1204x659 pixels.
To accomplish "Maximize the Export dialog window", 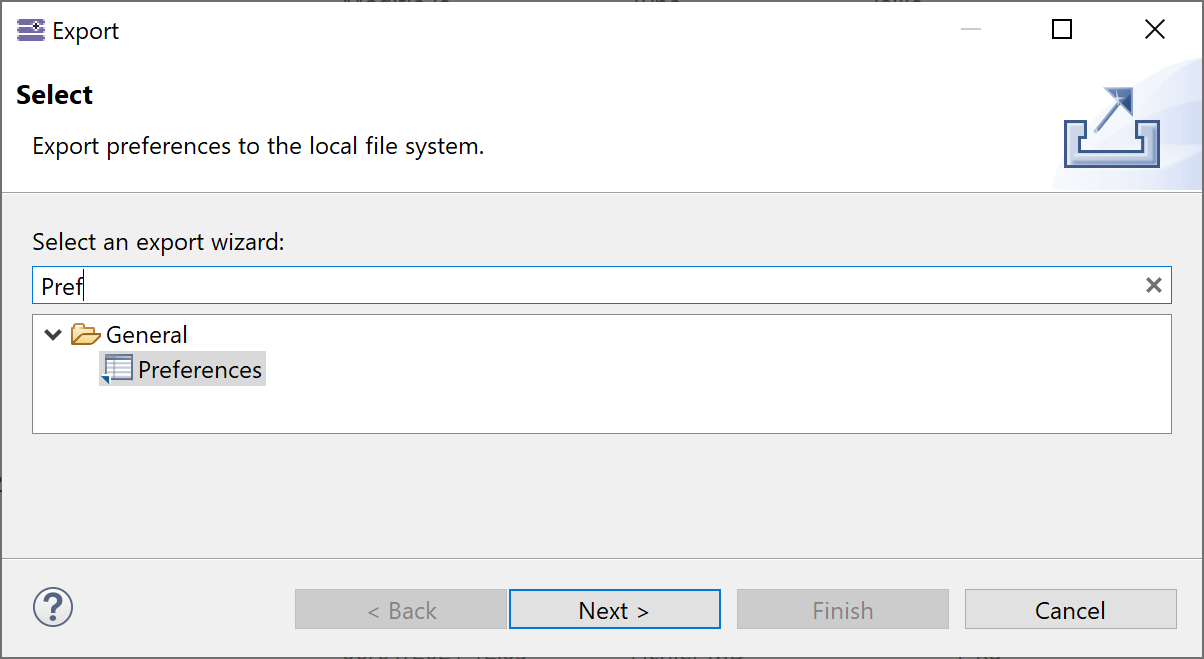I will pos(1062,30).
